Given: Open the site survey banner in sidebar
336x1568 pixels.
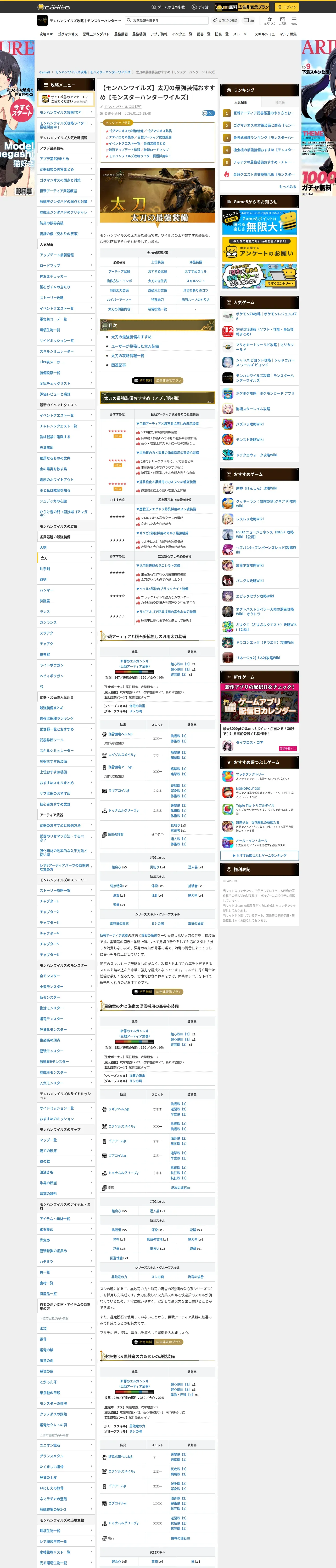Looking at the screenshot, I should click(66, 99).
